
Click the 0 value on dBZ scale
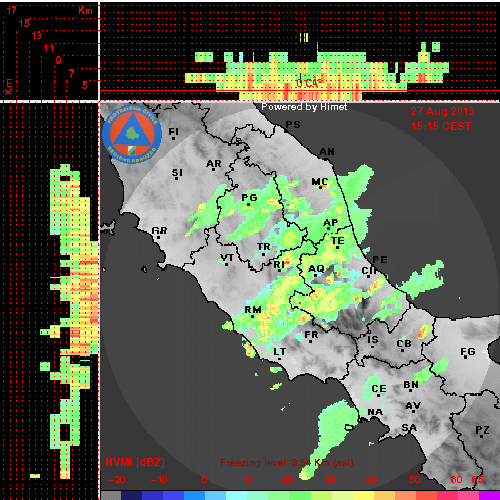coord(204,480)
